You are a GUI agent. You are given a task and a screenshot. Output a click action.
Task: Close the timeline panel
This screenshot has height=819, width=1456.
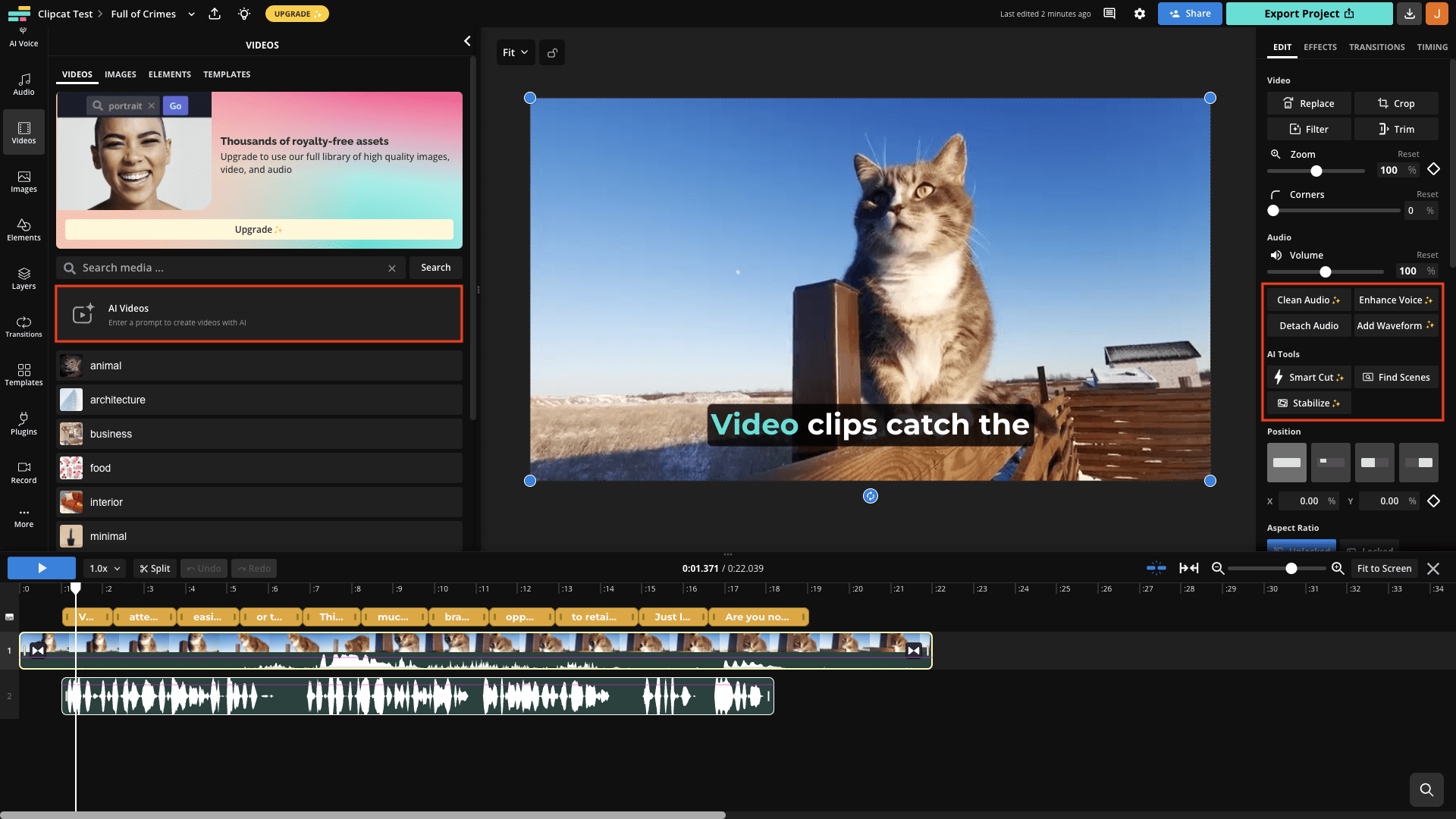(1433, 568)
